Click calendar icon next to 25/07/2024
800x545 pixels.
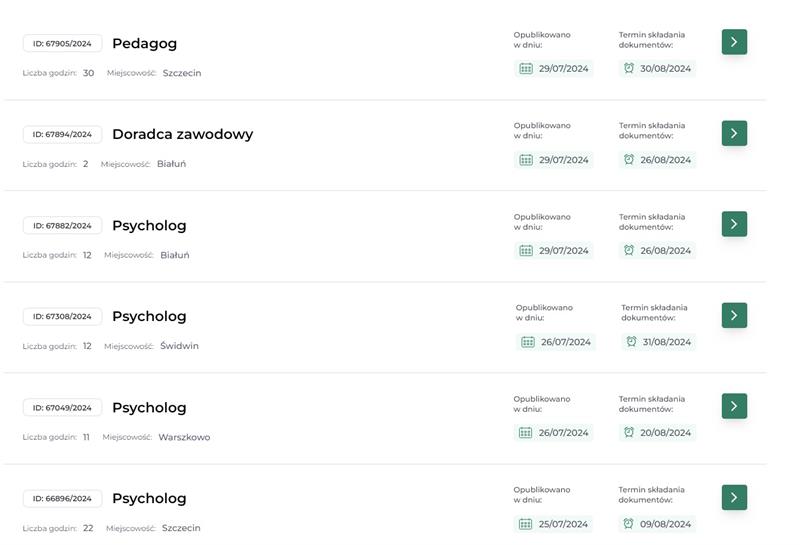[526, 524]
